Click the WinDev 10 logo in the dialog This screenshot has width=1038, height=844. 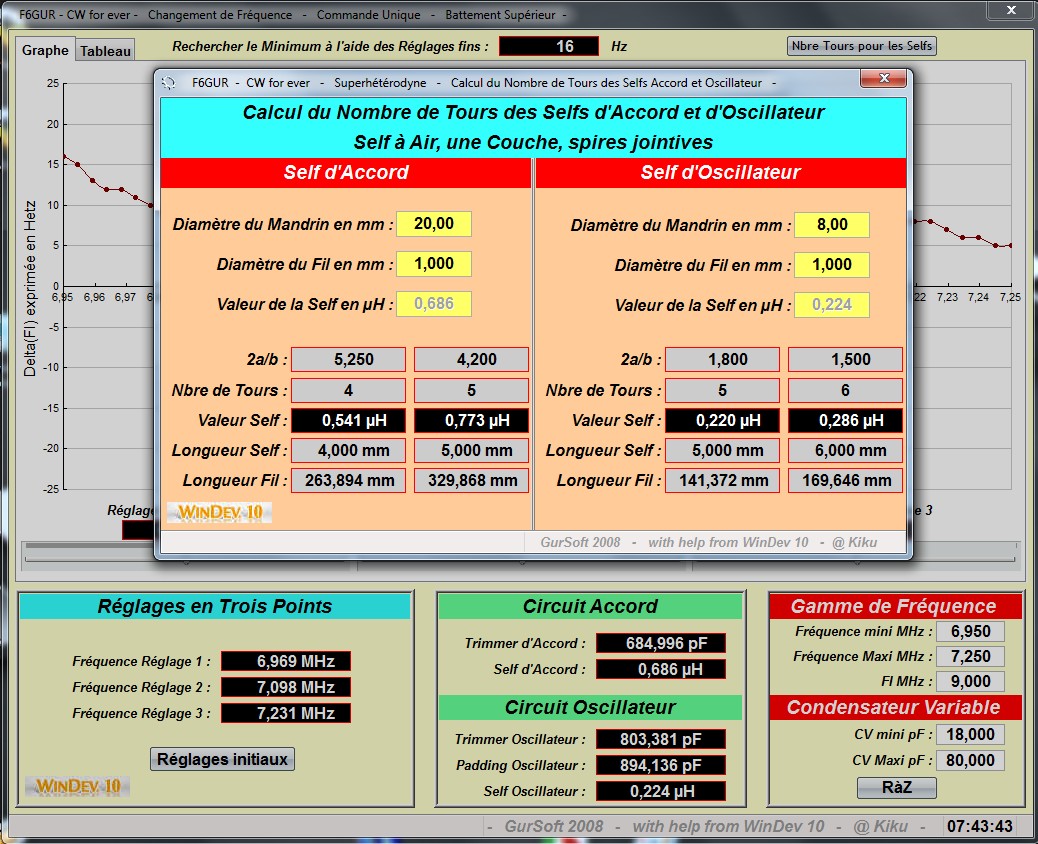(x=219, y=512)
